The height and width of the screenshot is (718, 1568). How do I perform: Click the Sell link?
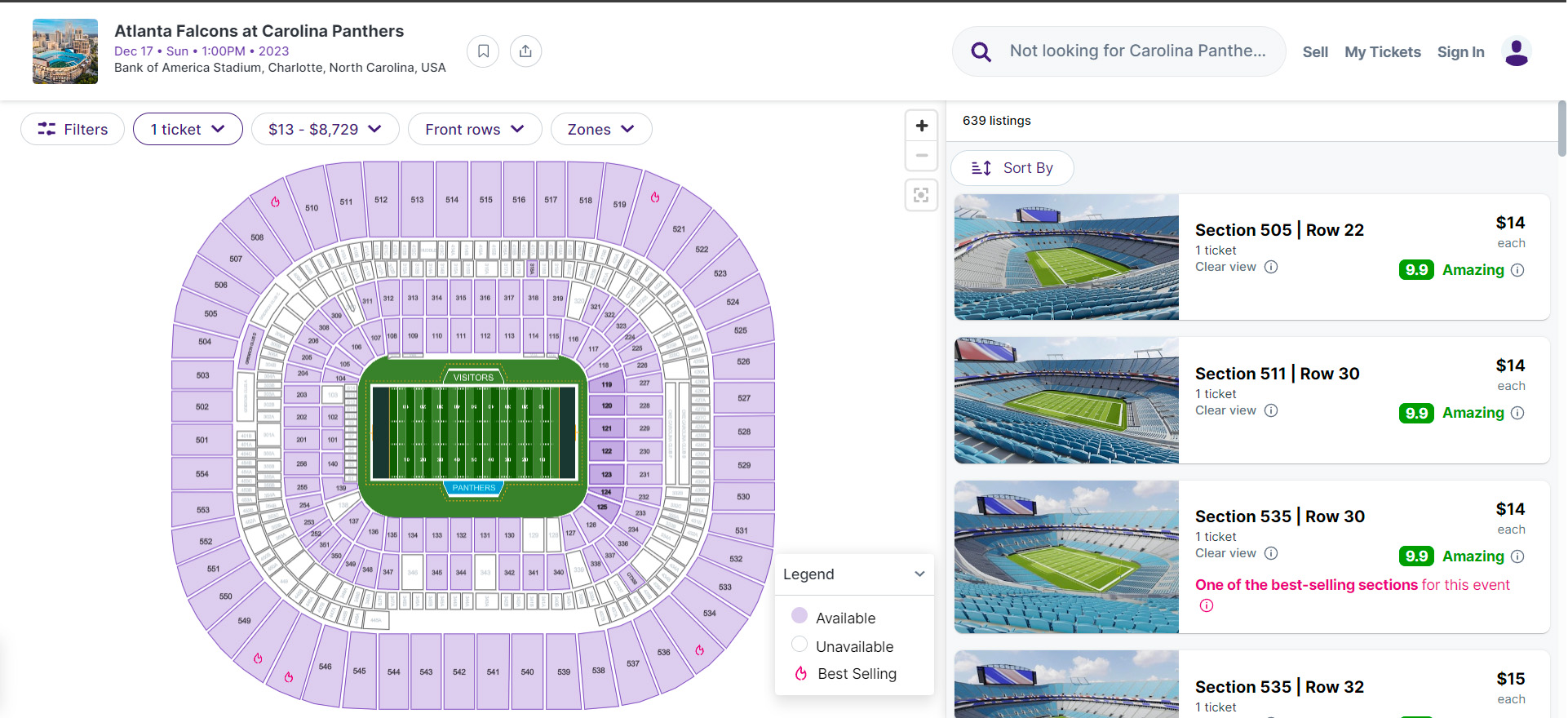[x=1315, y=52]
